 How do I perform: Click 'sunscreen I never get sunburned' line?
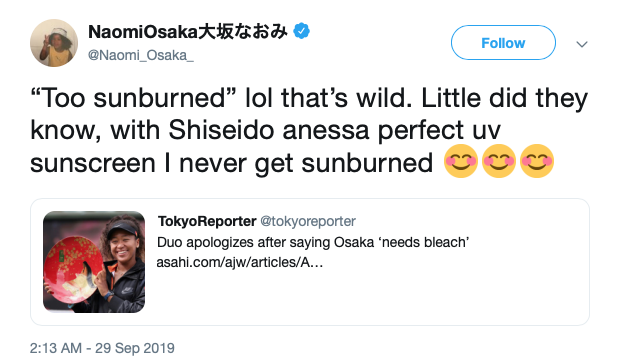point(231,163)
